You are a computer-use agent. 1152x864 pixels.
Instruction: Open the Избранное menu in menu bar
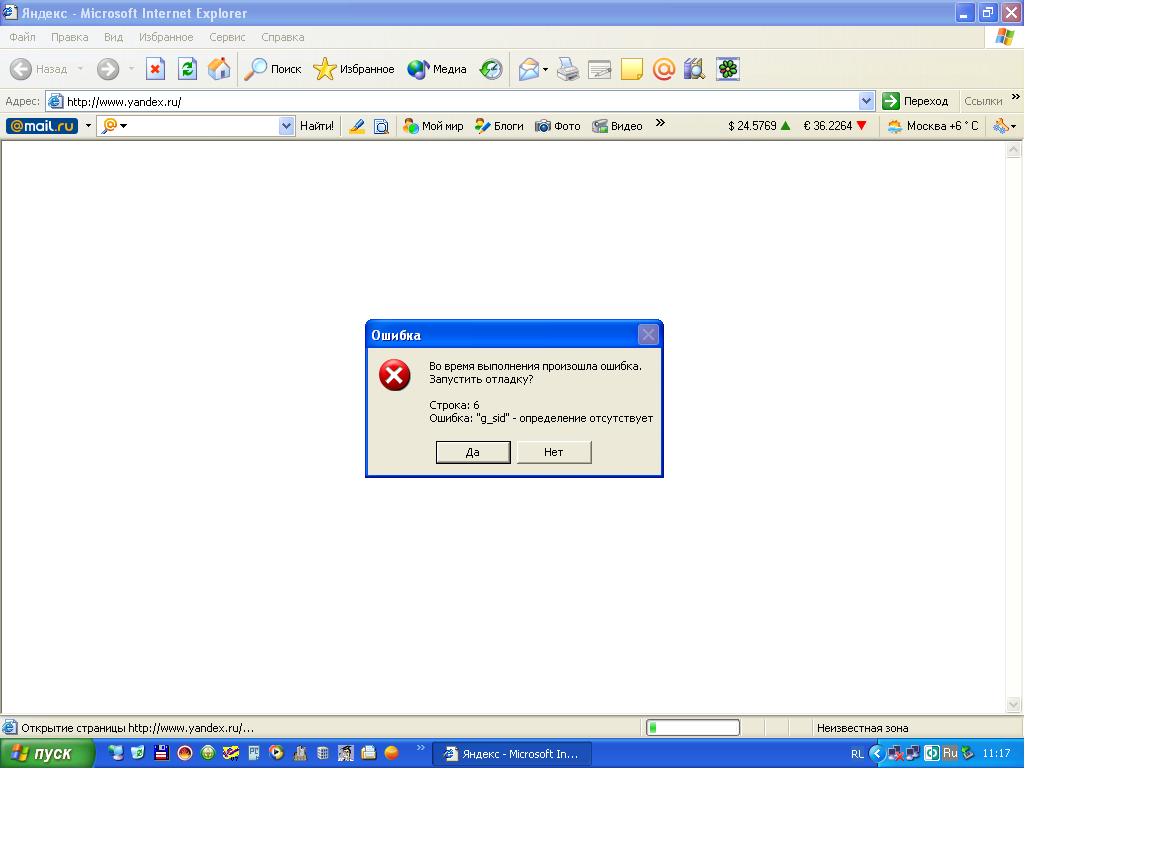click(166, 37)
